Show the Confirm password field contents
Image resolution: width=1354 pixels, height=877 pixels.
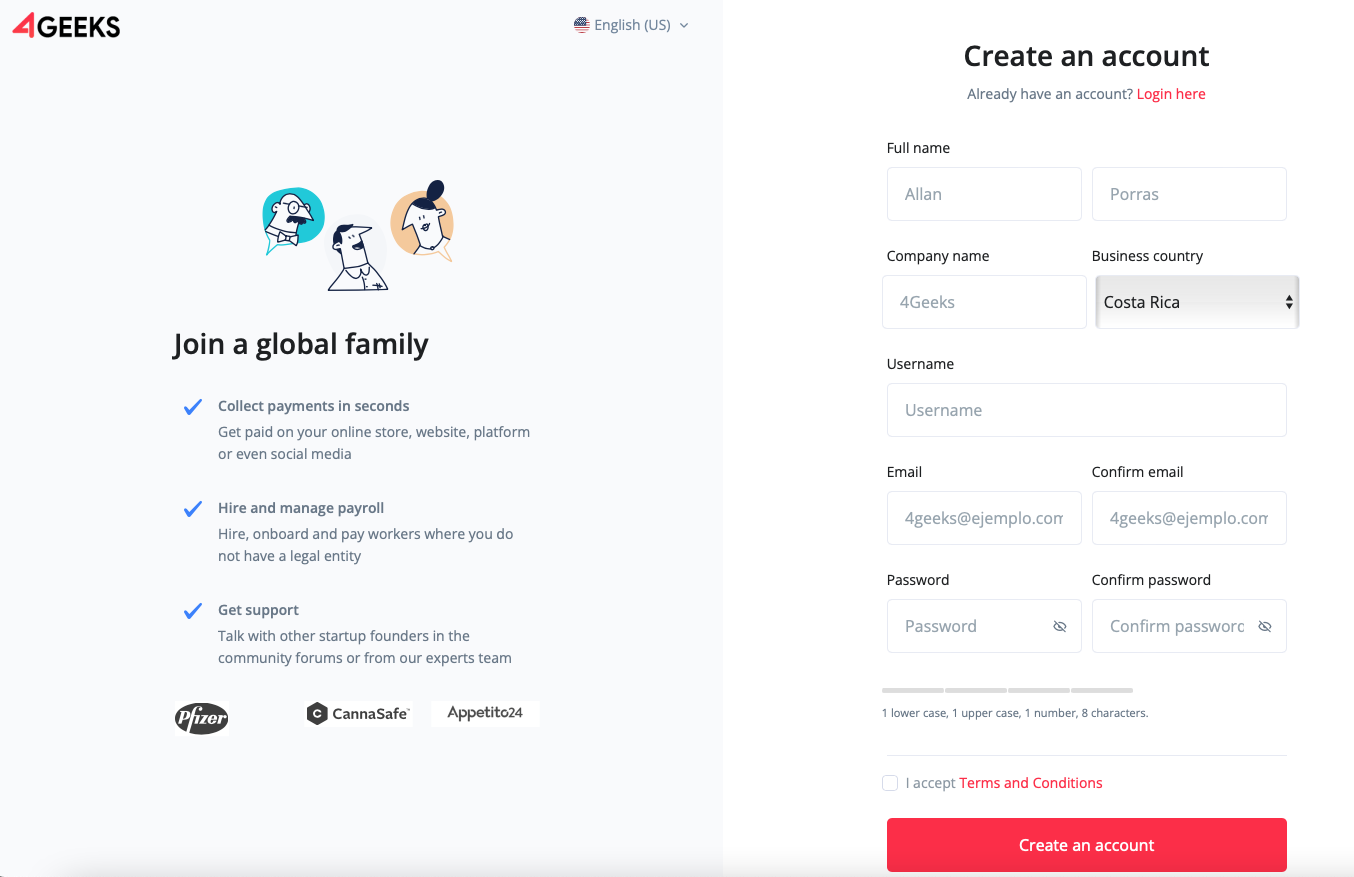click(x=1264, y=626)
